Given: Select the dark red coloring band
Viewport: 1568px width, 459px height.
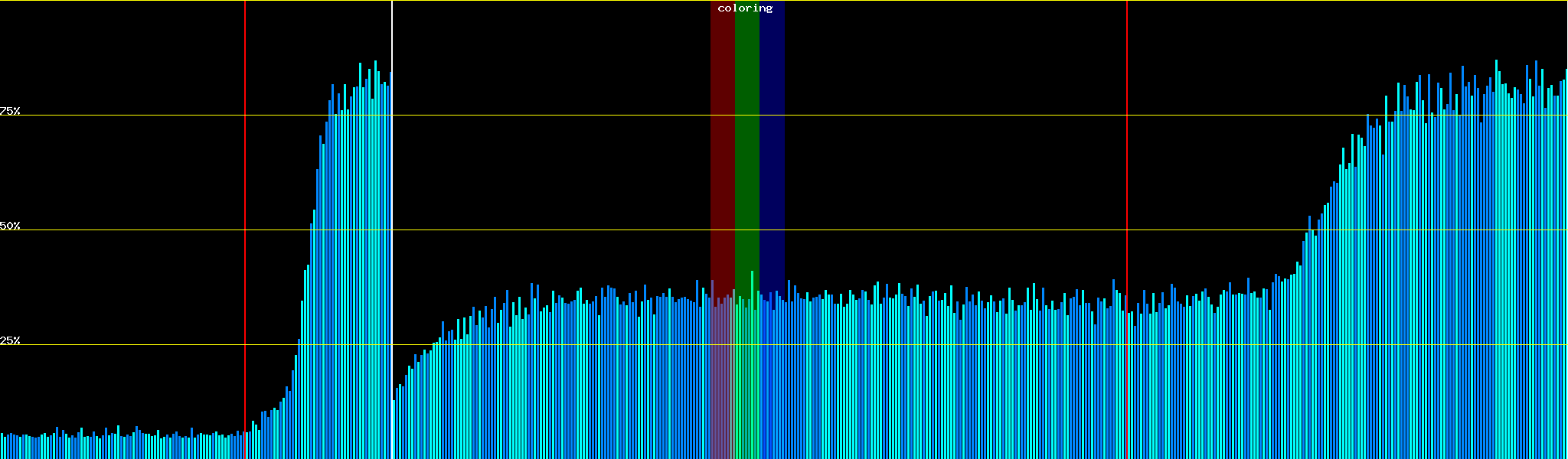Looking at the screenshot, I should pos(722,153).
